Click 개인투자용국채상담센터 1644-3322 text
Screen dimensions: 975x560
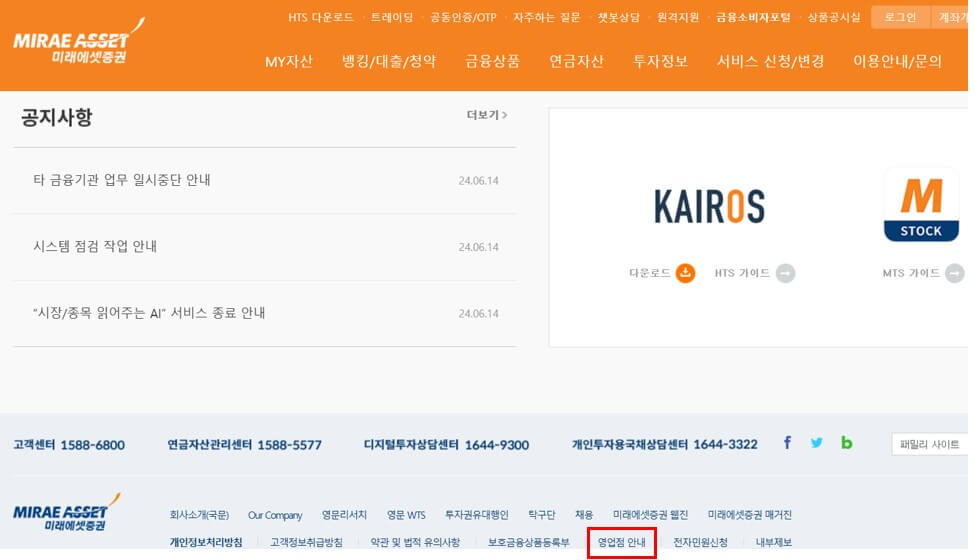(x=665, y=444)
